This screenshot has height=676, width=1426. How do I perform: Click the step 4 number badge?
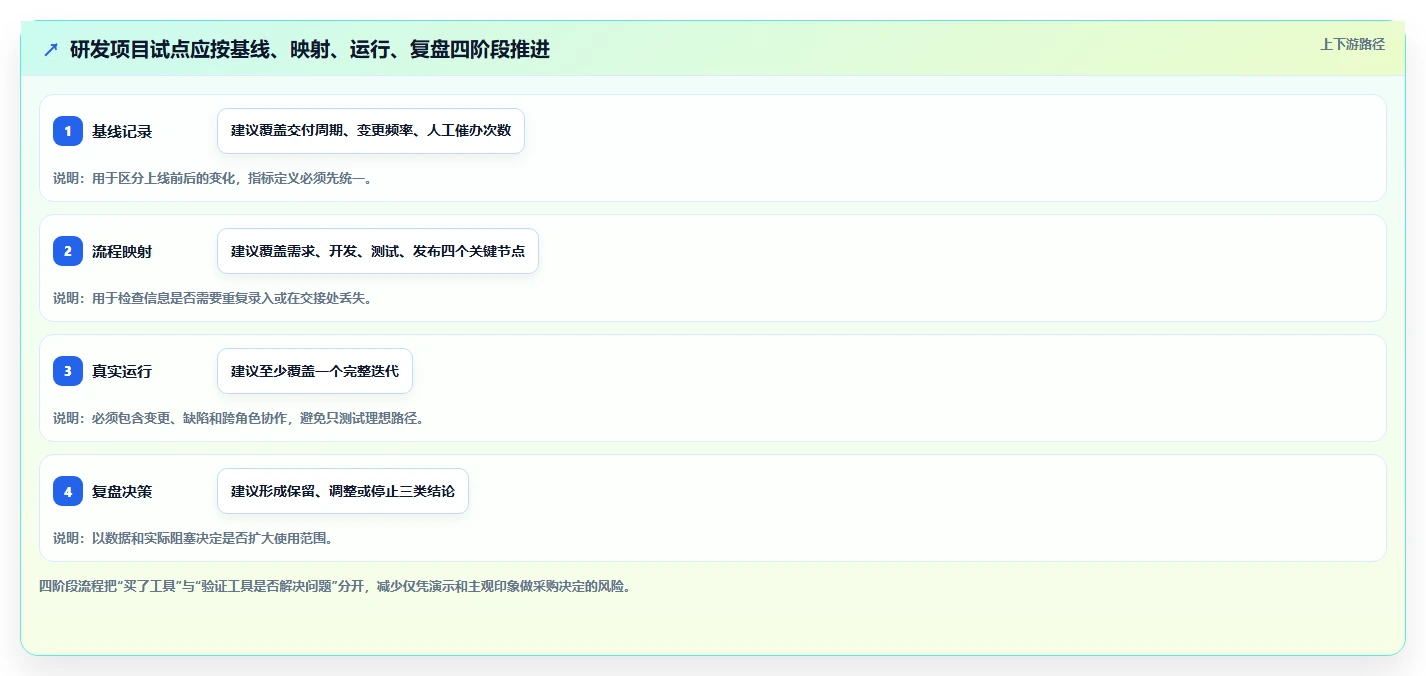point(68,491)
